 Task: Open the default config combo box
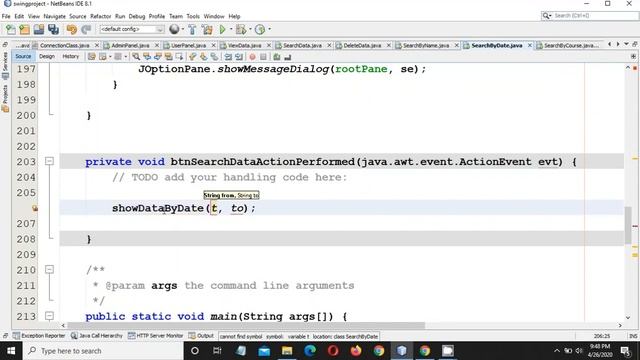pyautogui.click(x=131, y=29)
